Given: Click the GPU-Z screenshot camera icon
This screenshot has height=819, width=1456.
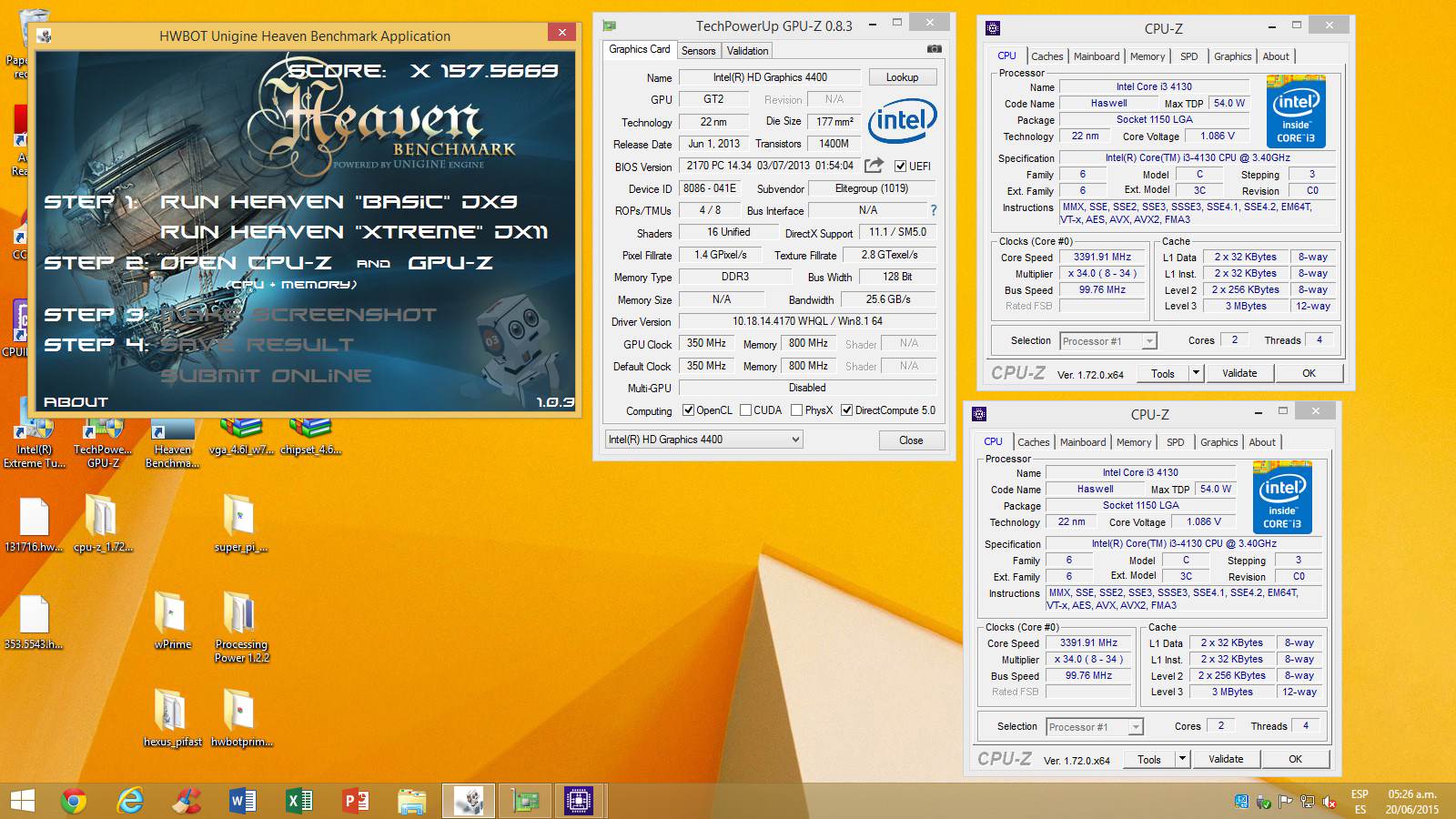Looking at the screenshot, I should (934, 49).
